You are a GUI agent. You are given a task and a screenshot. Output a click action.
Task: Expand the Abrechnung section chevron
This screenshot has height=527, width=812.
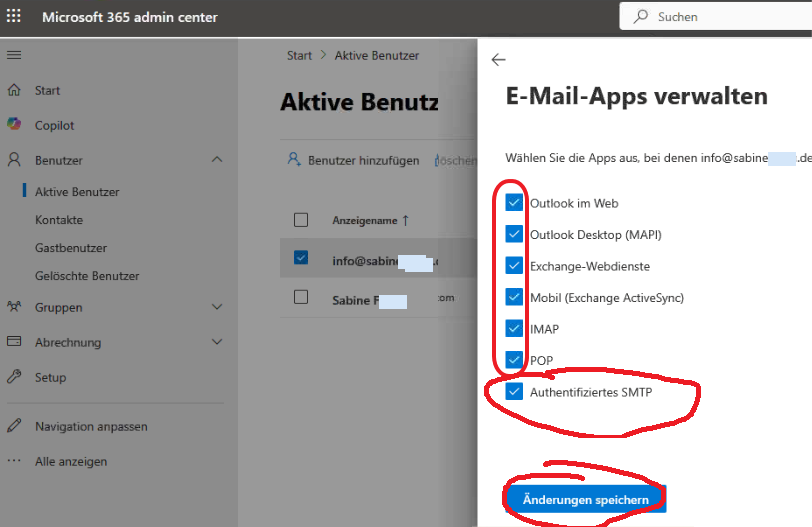pos(217,342)
